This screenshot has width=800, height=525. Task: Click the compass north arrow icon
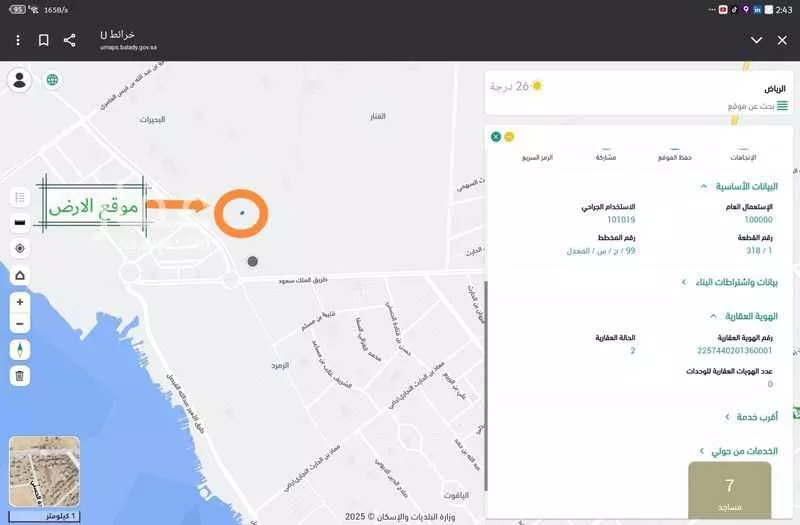pyautogui.click(x=20, y=350)
